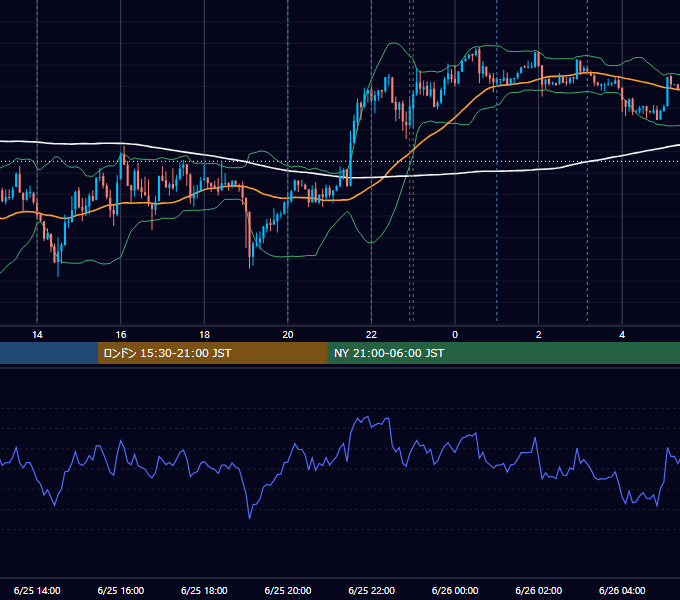Viewport: 680px width, 600px height.
Task: Click the blue session bar before the London session
Action: click(x=49, y=353)
